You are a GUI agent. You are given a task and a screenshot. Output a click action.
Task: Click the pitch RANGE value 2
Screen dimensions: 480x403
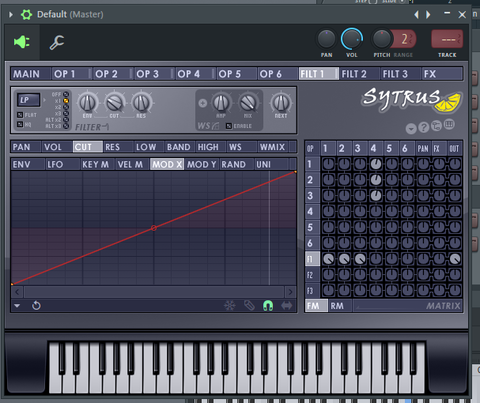(405, 39)
